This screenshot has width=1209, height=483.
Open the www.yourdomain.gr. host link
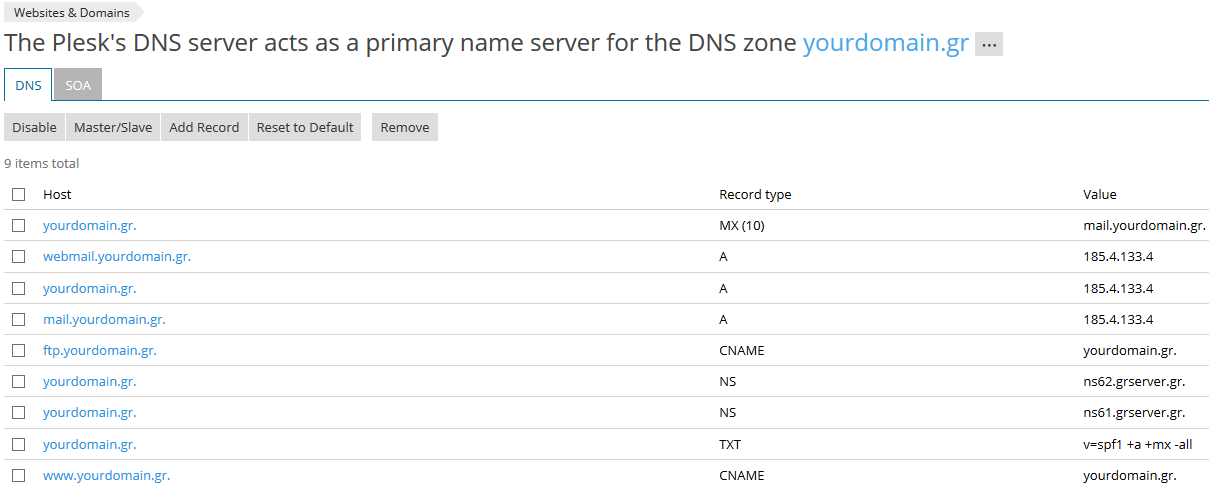click(113, 475)
